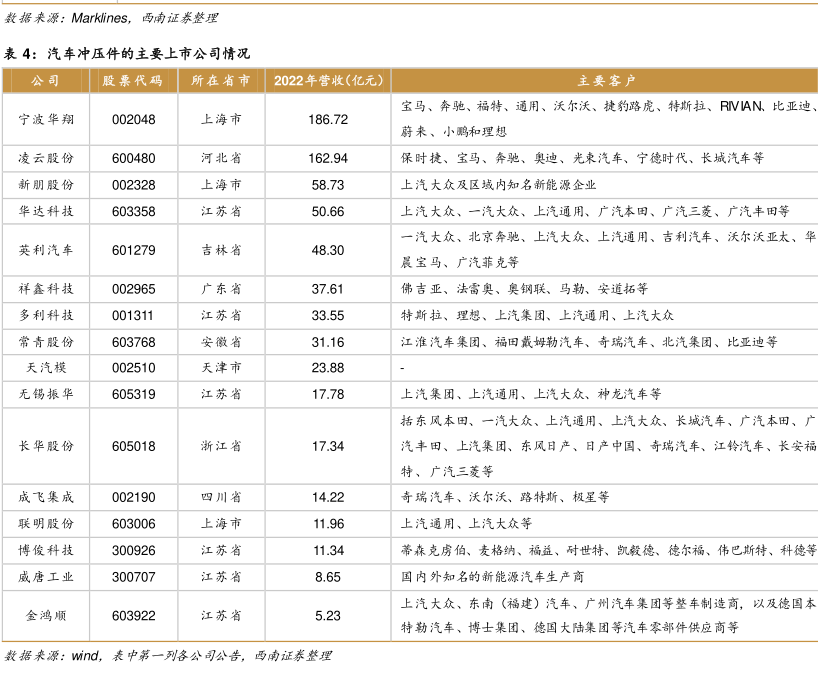Viewport: 818px width, 678px height.
Task: Select the table title 汽车冲压件的主要上市公司情况
Action: coord(148,53)
